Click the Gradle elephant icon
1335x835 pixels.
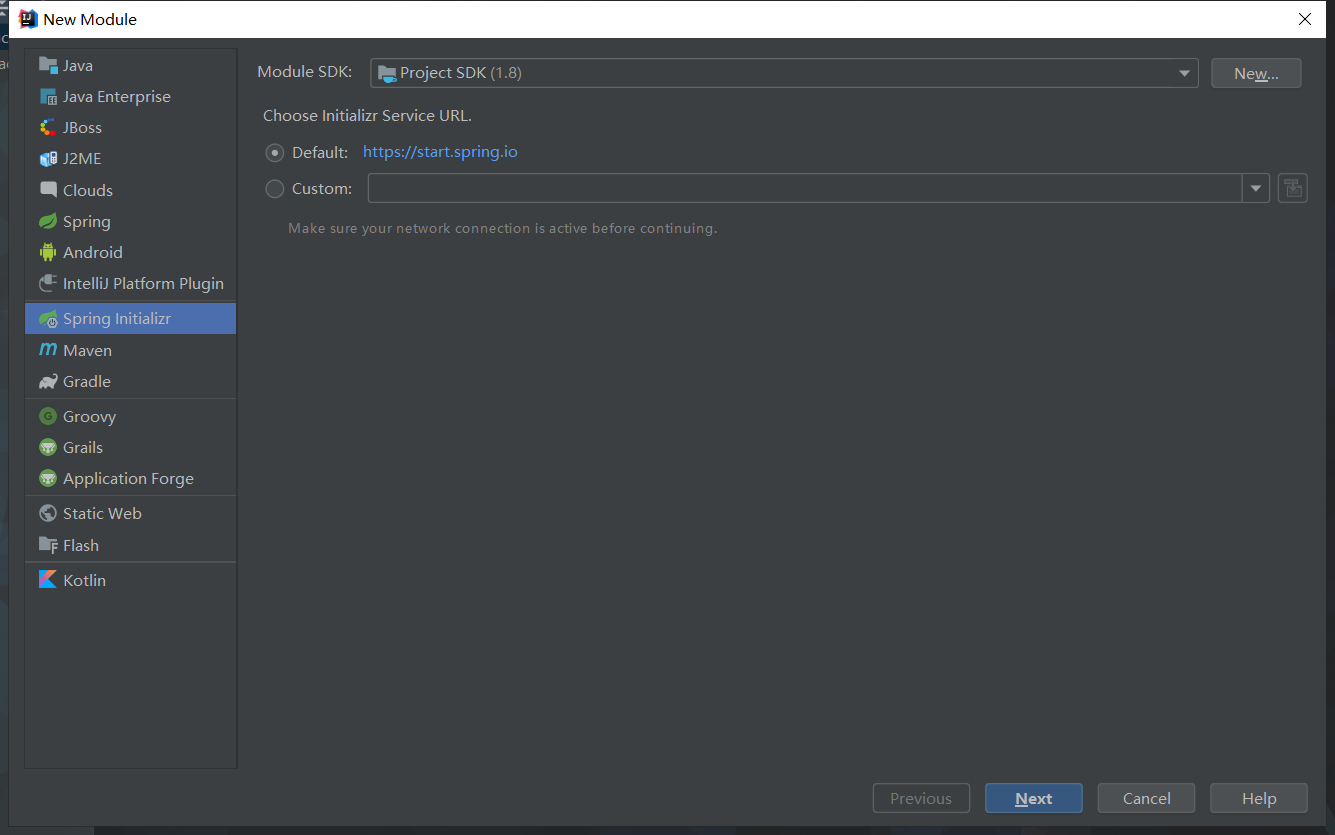(x=48, y=381)
